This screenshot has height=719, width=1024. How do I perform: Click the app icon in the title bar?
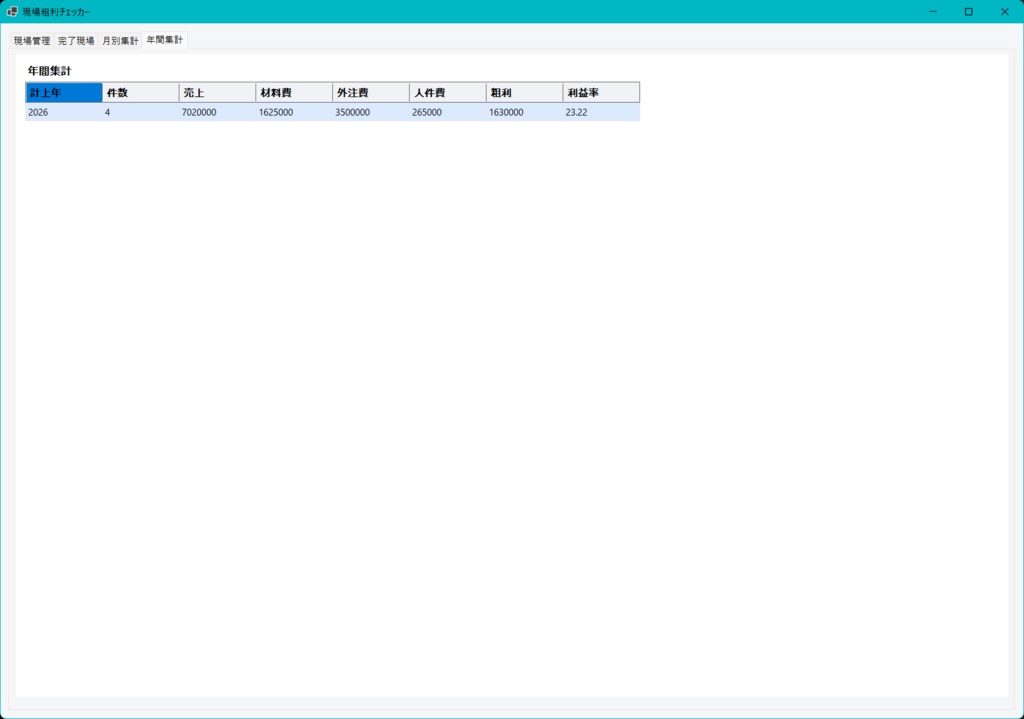click(12, 12)
